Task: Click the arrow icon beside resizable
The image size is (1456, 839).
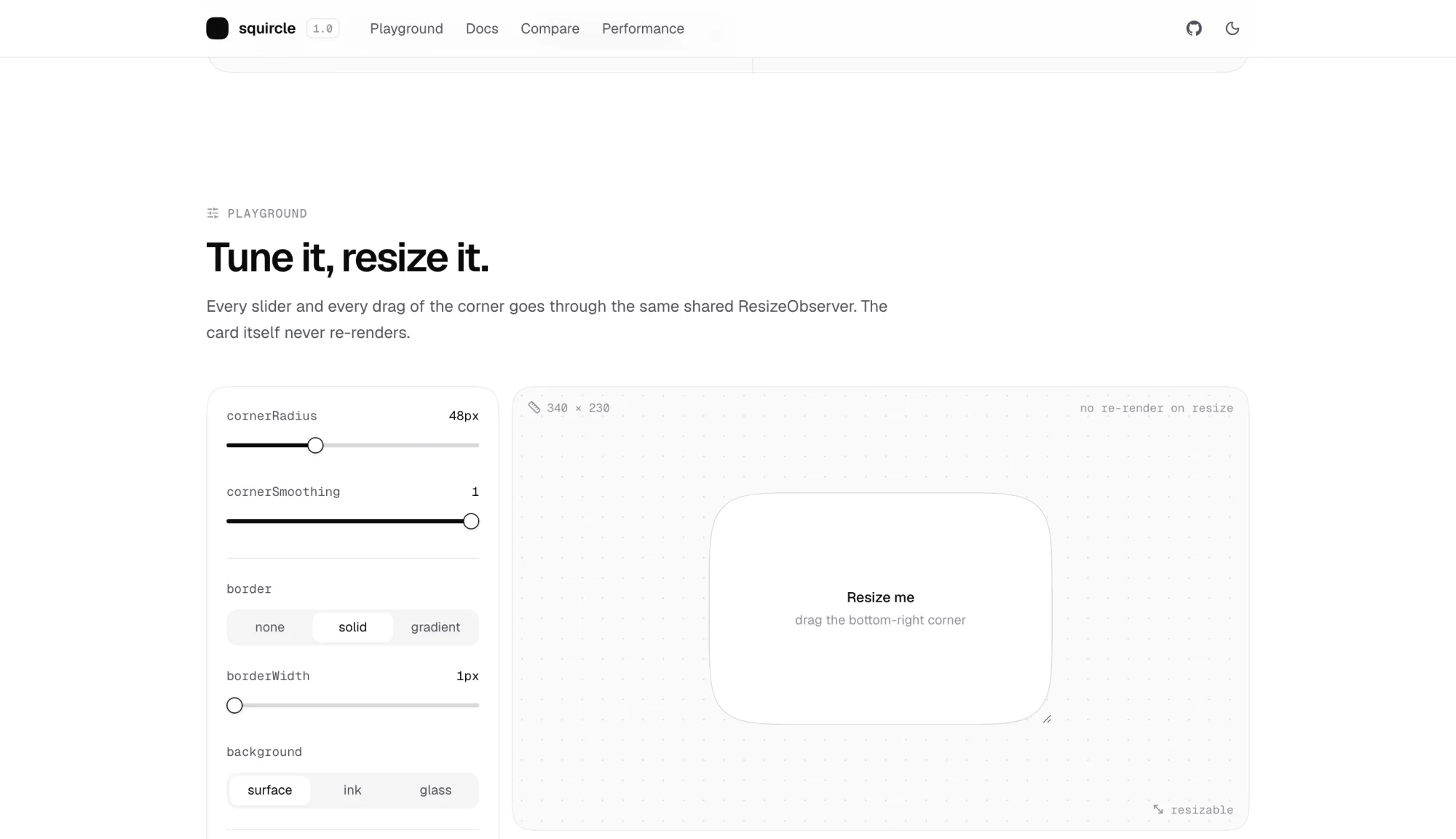Action: tap(1158, 809)
